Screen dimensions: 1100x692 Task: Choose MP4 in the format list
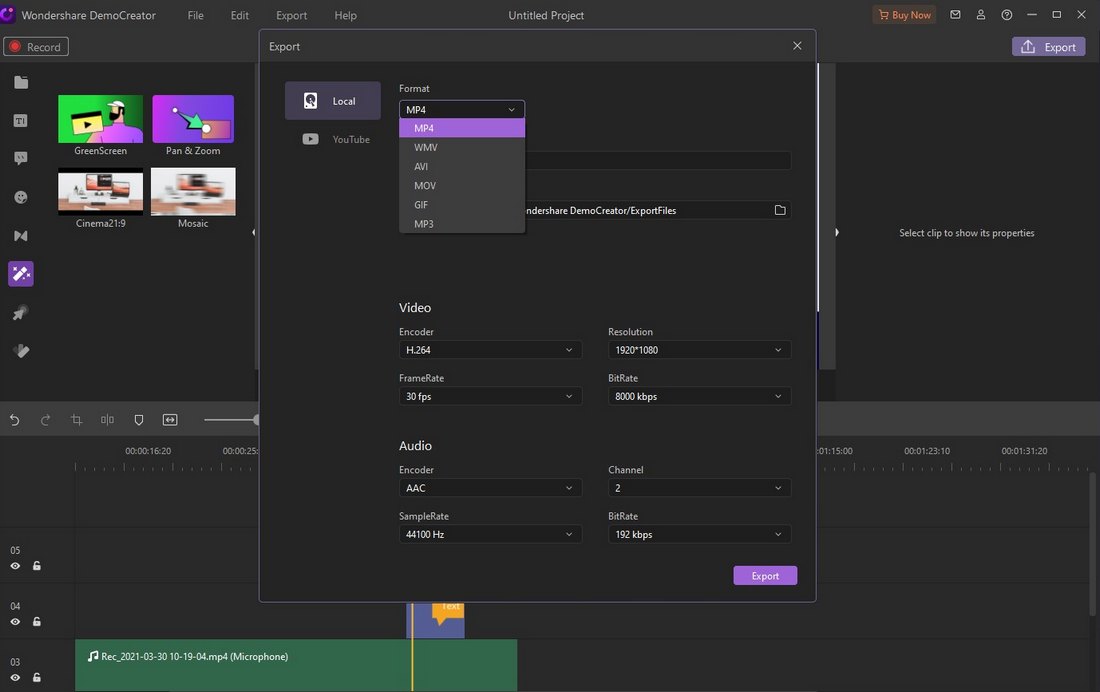462,128
